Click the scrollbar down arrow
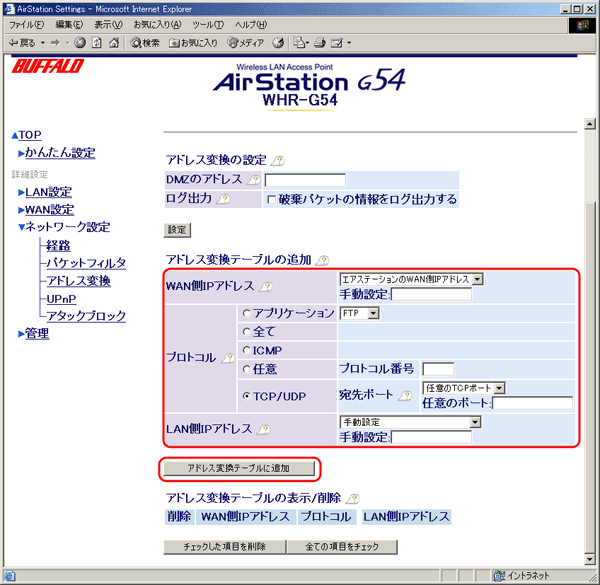Screen dimensions: 600x585 (590, 559)
